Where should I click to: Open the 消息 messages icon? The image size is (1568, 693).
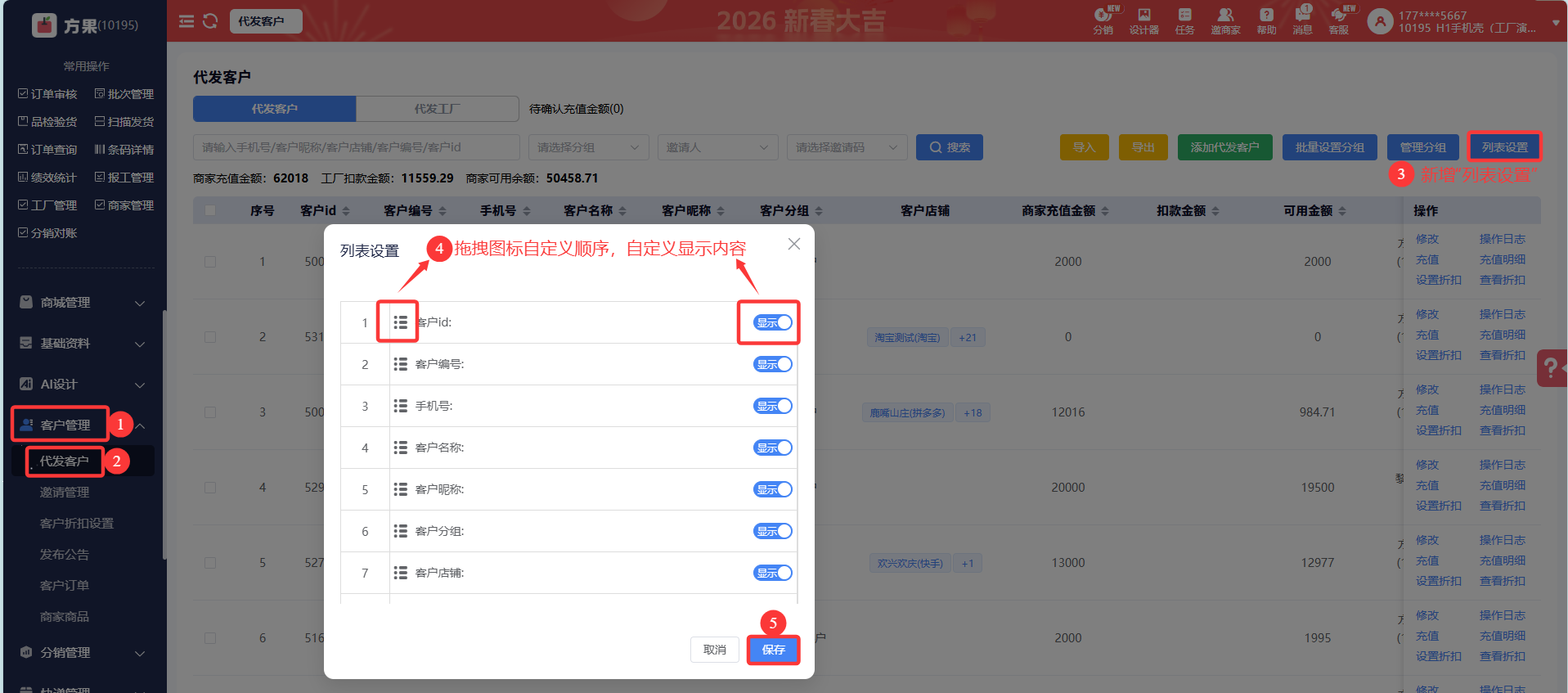tap(1302, 20)
